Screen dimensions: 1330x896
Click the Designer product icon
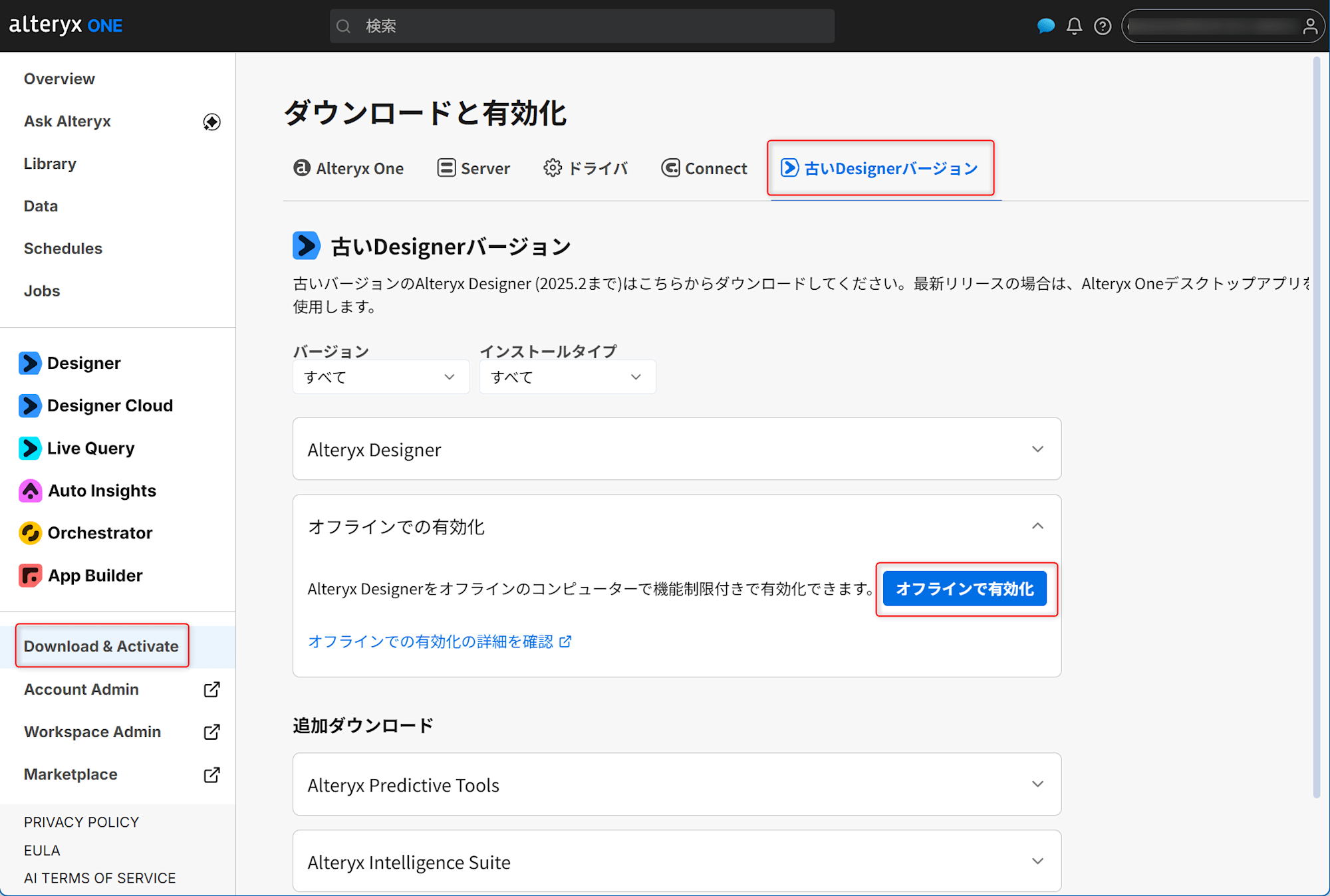click(30, 363)
